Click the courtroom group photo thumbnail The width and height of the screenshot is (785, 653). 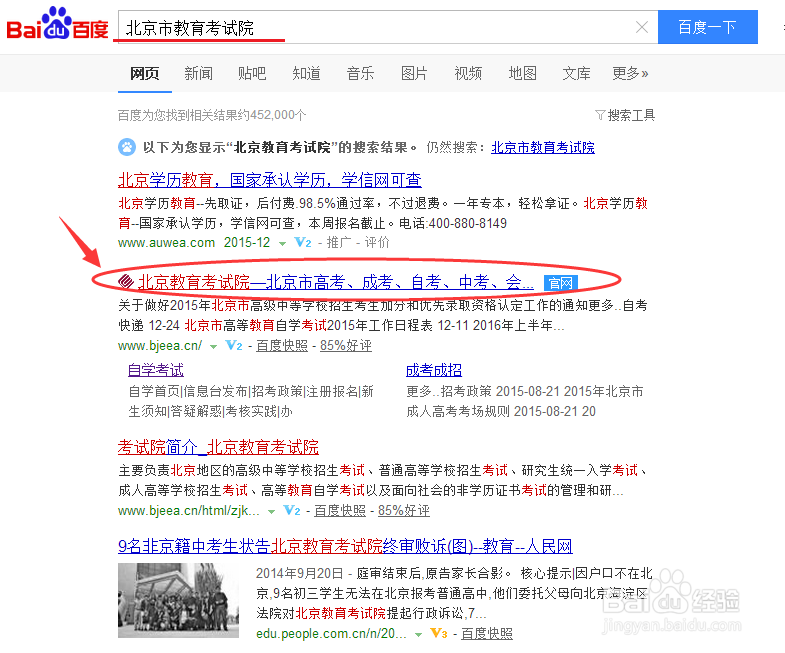[179, 600]
